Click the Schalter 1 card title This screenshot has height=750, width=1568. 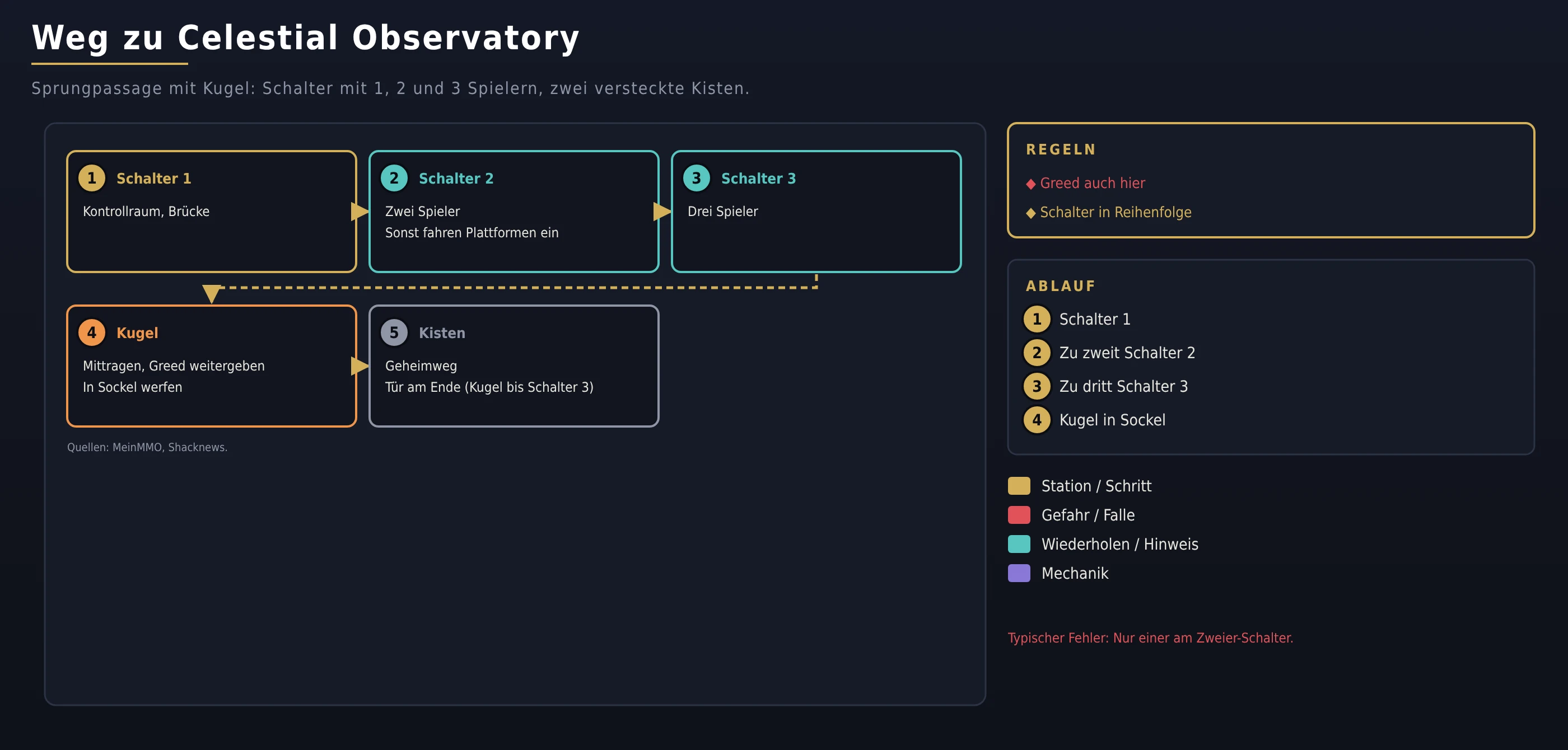[x=153, y=178]
